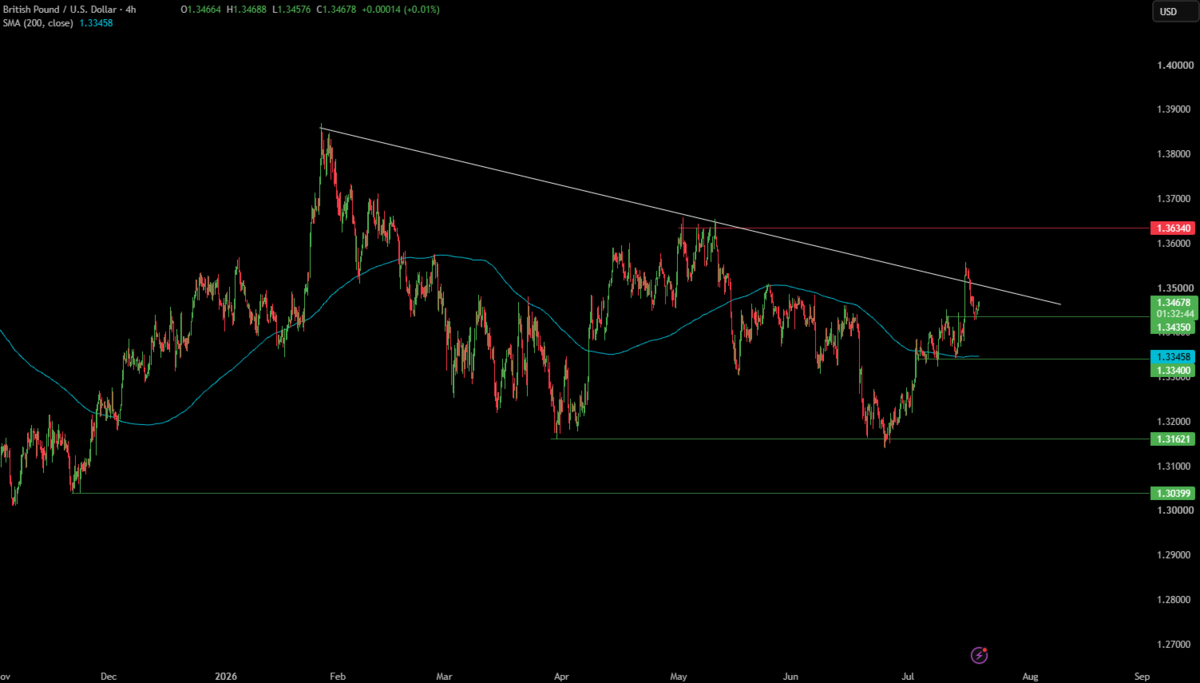Click the green 1.34678 current price label
Viewport: 1200px width, 683px height.
pos(1172,302)
